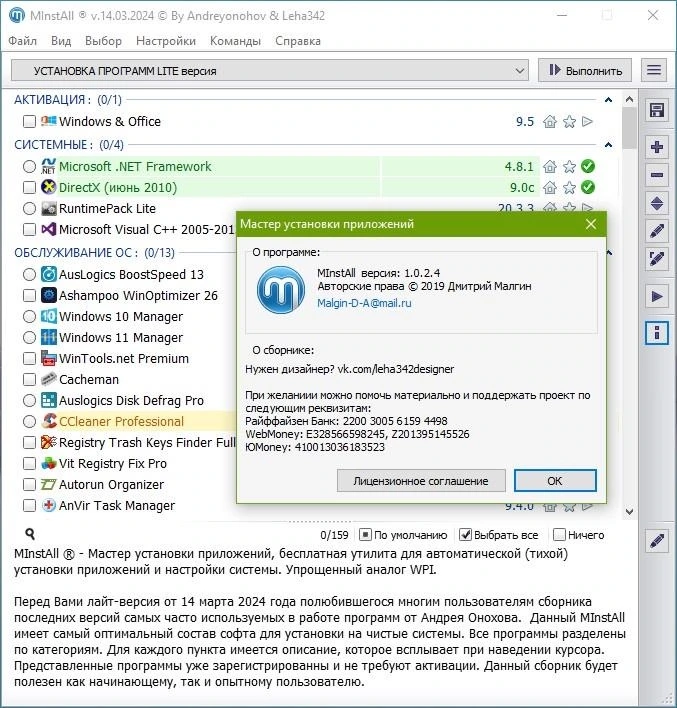Select the RuntimePack Lite radio button
This screenshot has height=708, width=677.
click(x=29, y=209)
